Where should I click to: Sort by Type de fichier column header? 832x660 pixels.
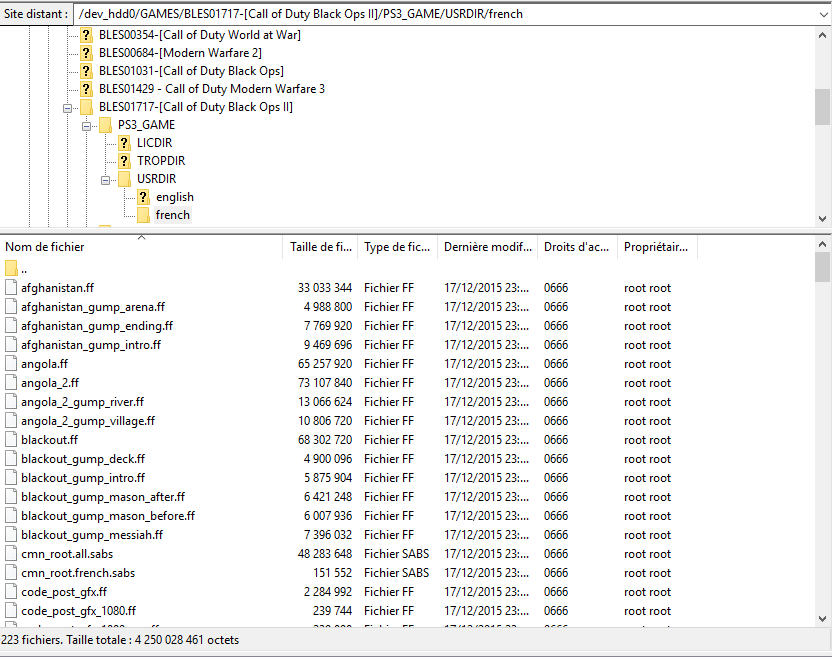click(x=397, y=247)
